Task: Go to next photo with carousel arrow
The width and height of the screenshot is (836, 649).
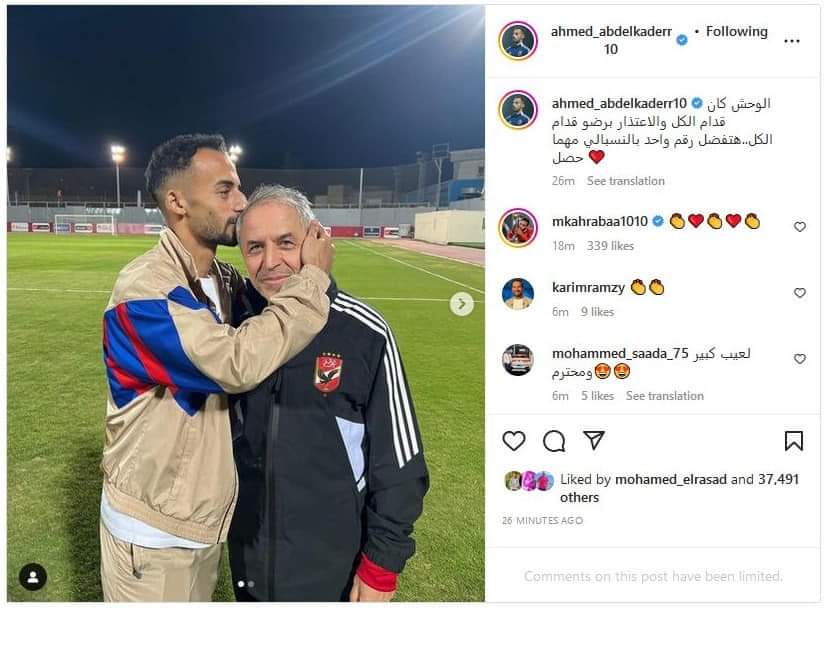Action: (x=462, y=304)
